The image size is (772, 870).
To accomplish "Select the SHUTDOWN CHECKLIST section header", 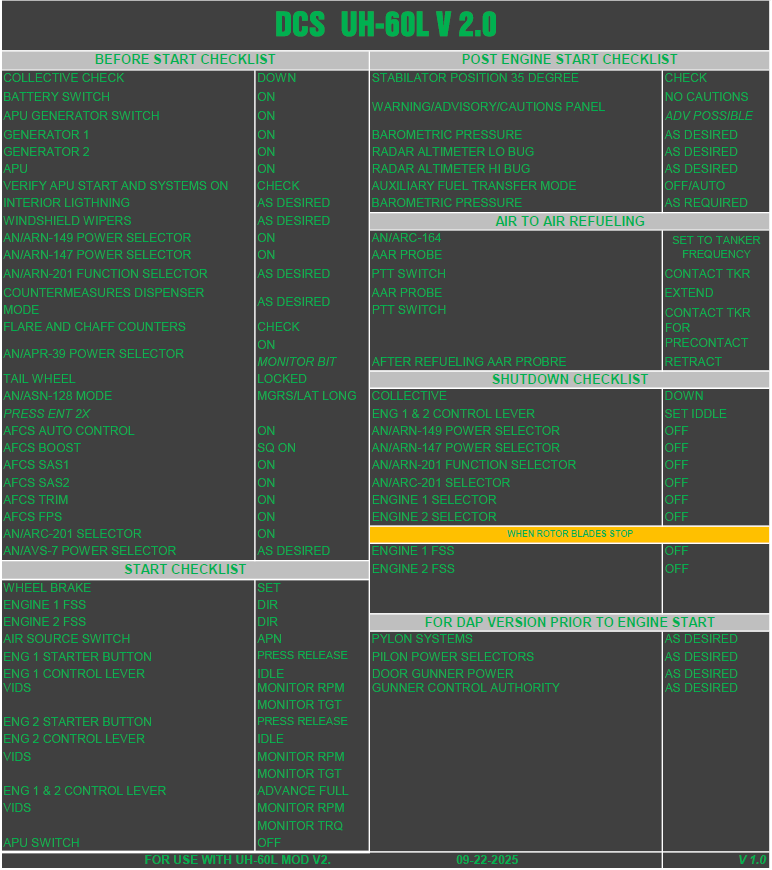I will pyautogui.click(x=569, y=379).
